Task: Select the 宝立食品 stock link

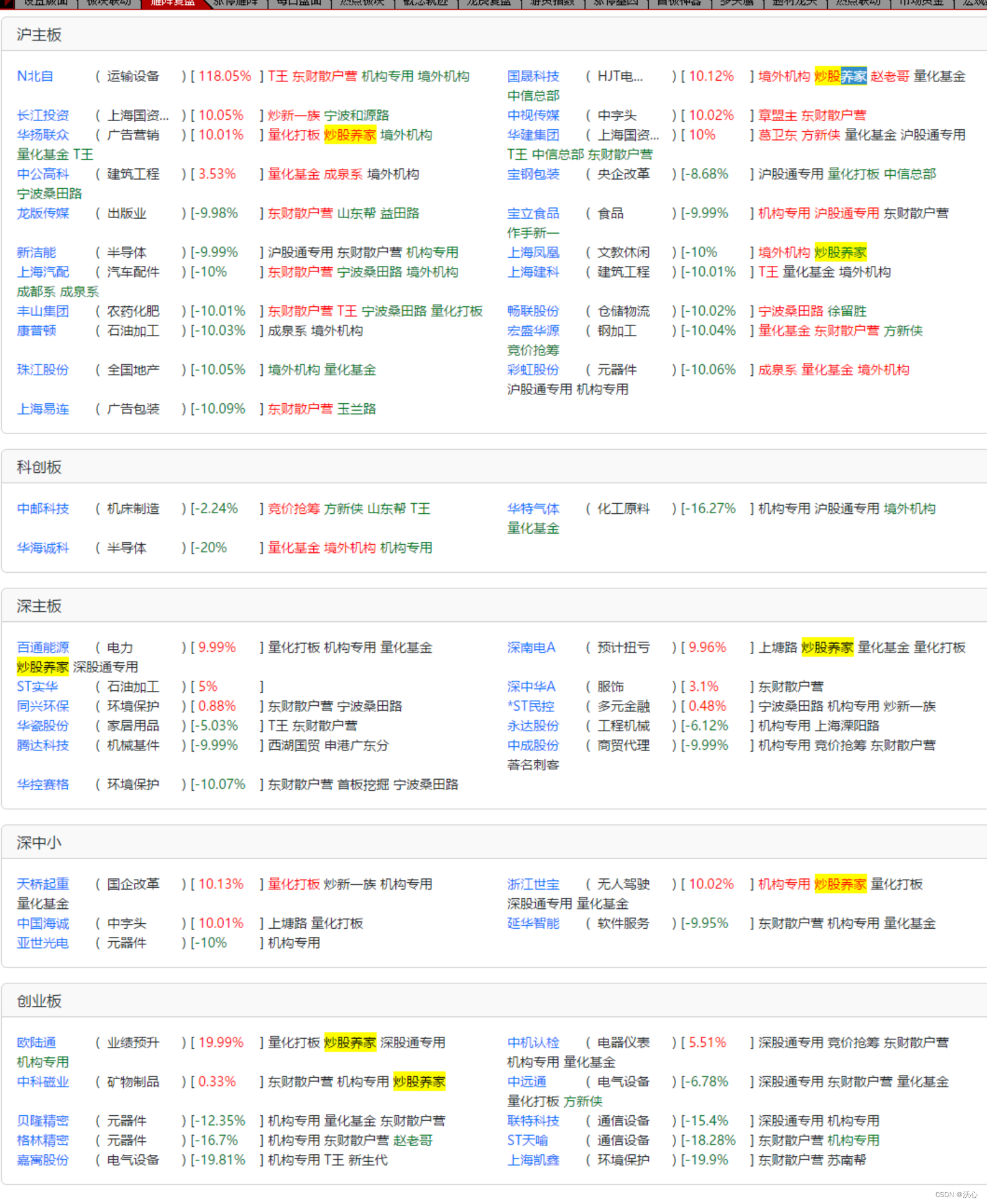Action: click(533, 213)
